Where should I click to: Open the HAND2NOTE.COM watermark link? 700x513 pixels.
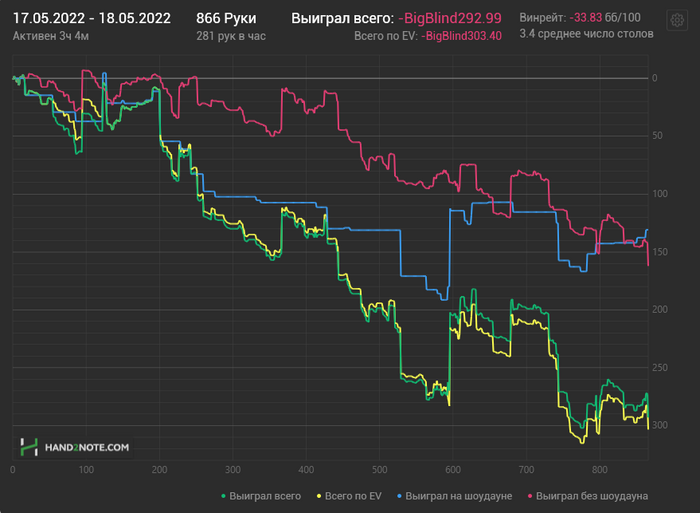pos(87,447)
